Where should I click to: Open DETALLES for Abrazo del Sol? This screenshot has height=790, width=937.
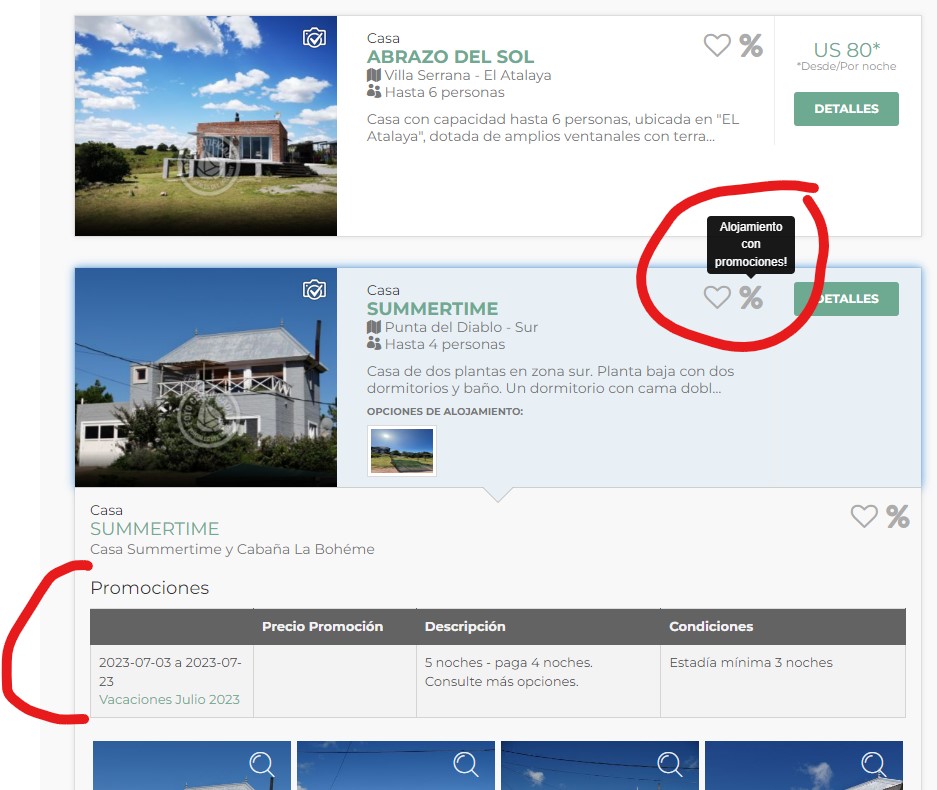click(x=846, y=109)
